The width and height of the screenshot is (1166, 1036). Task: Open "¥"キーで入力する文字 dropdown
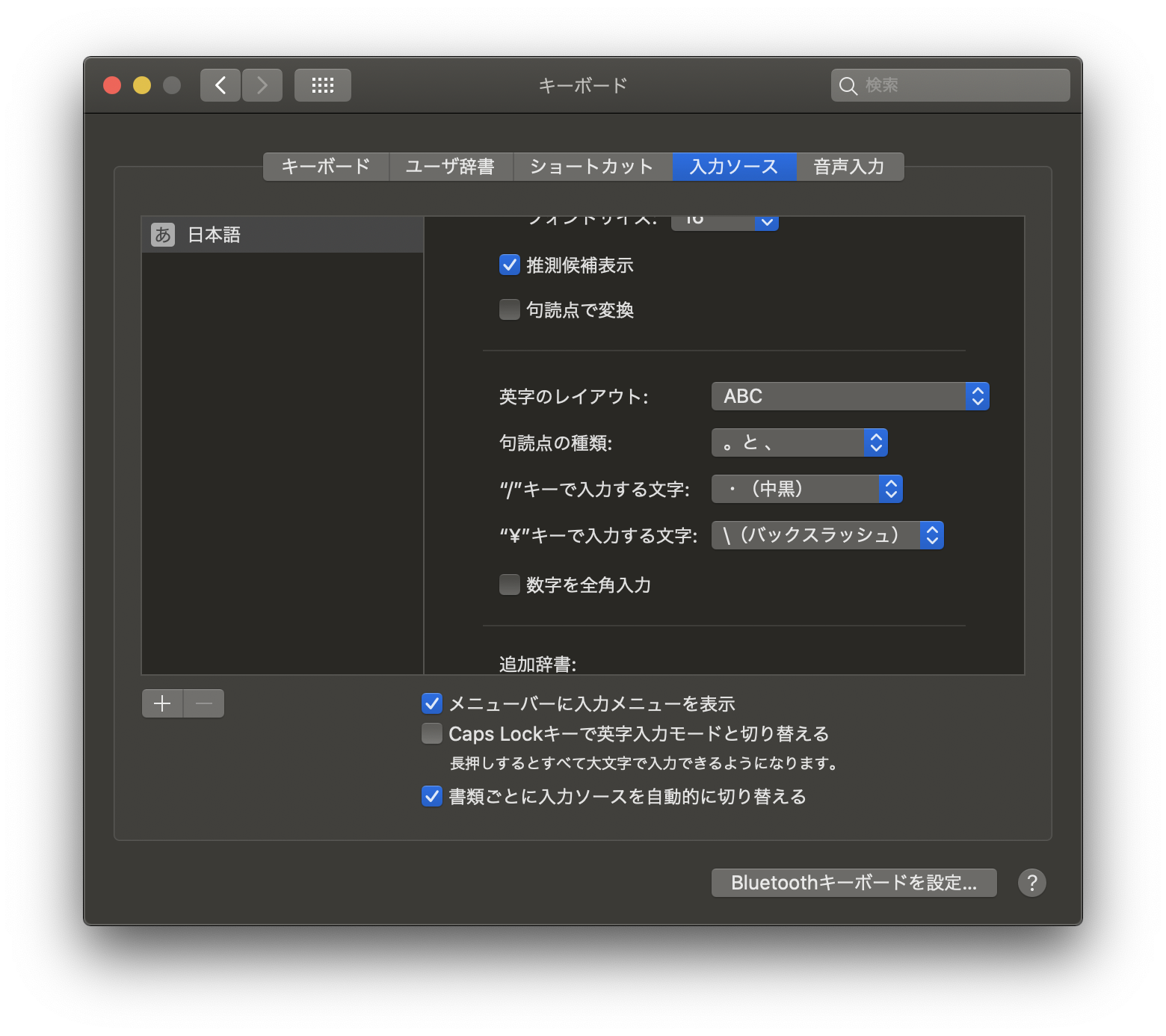point(827,535)
